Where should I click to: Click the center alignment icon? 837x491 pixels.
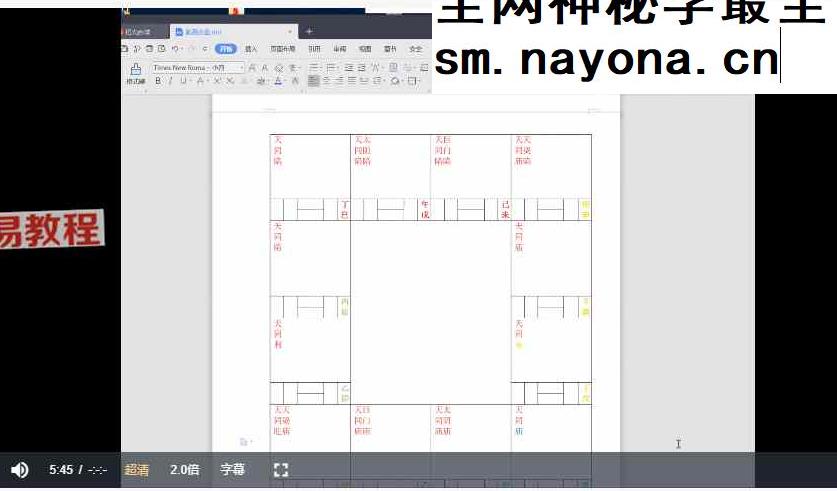pos(327,81)
